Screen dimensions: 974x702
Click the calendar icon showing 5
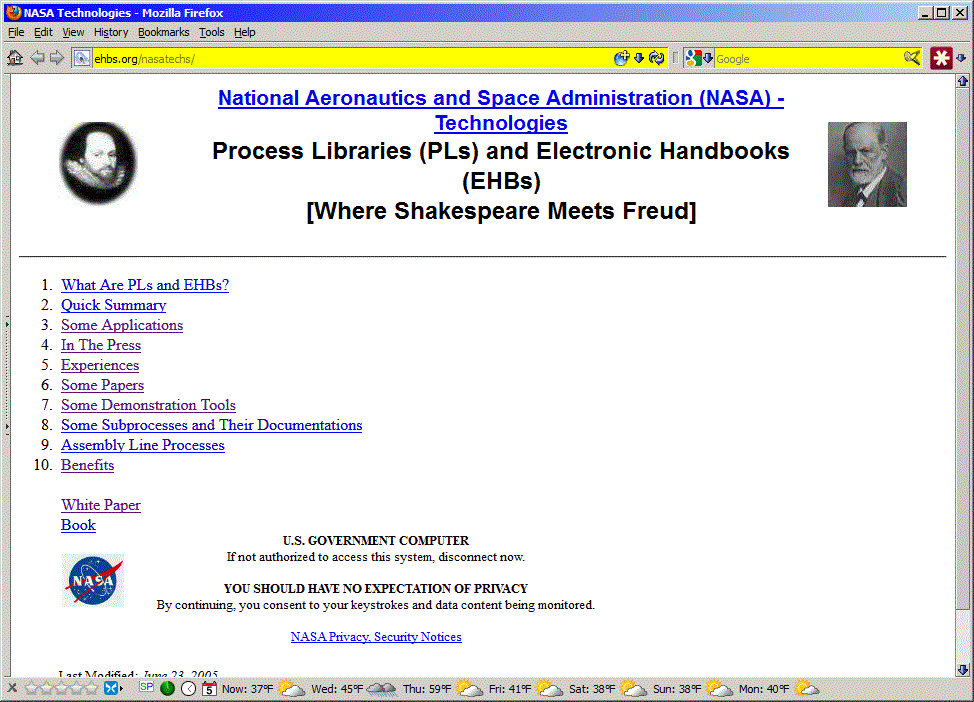pos(209,688)
